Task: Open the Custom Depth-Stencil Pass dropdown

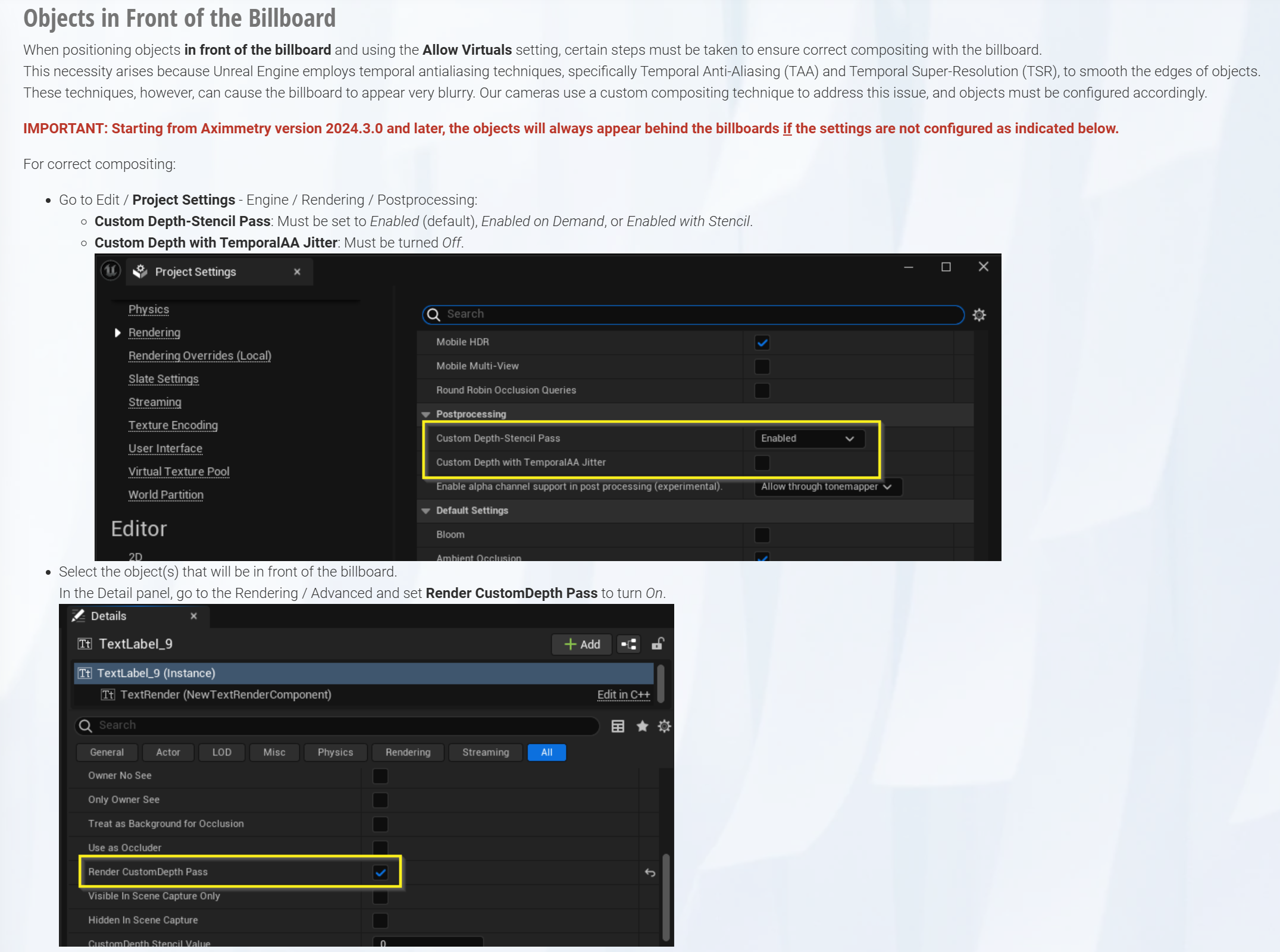Action: [809, 439]
